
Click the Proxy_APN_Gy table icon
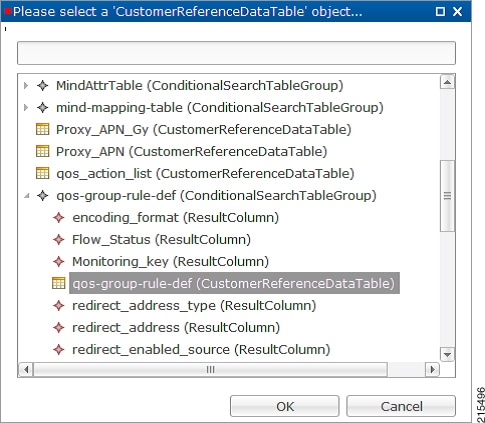coord(42,129)
